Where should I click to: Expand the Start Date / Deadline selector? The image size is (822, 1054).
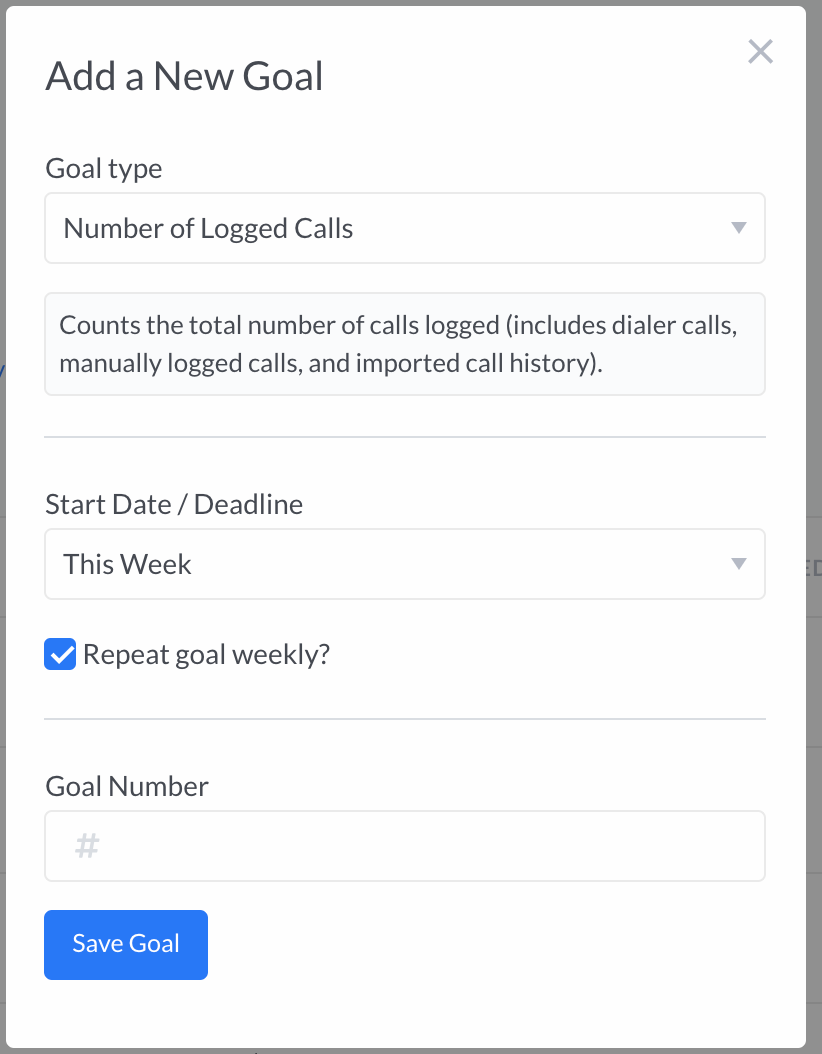(405, 564)
